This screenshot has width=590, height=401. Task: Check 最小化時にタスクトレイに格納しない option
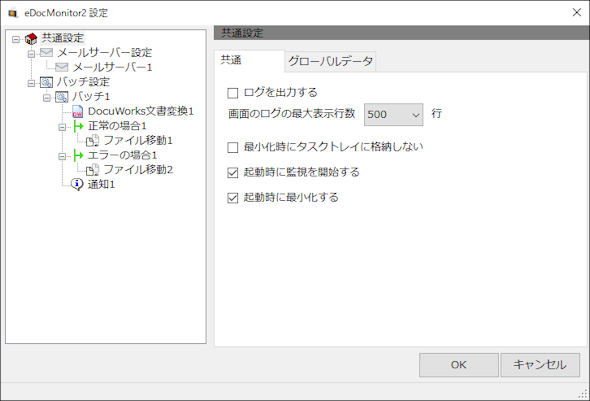point(233,147)
